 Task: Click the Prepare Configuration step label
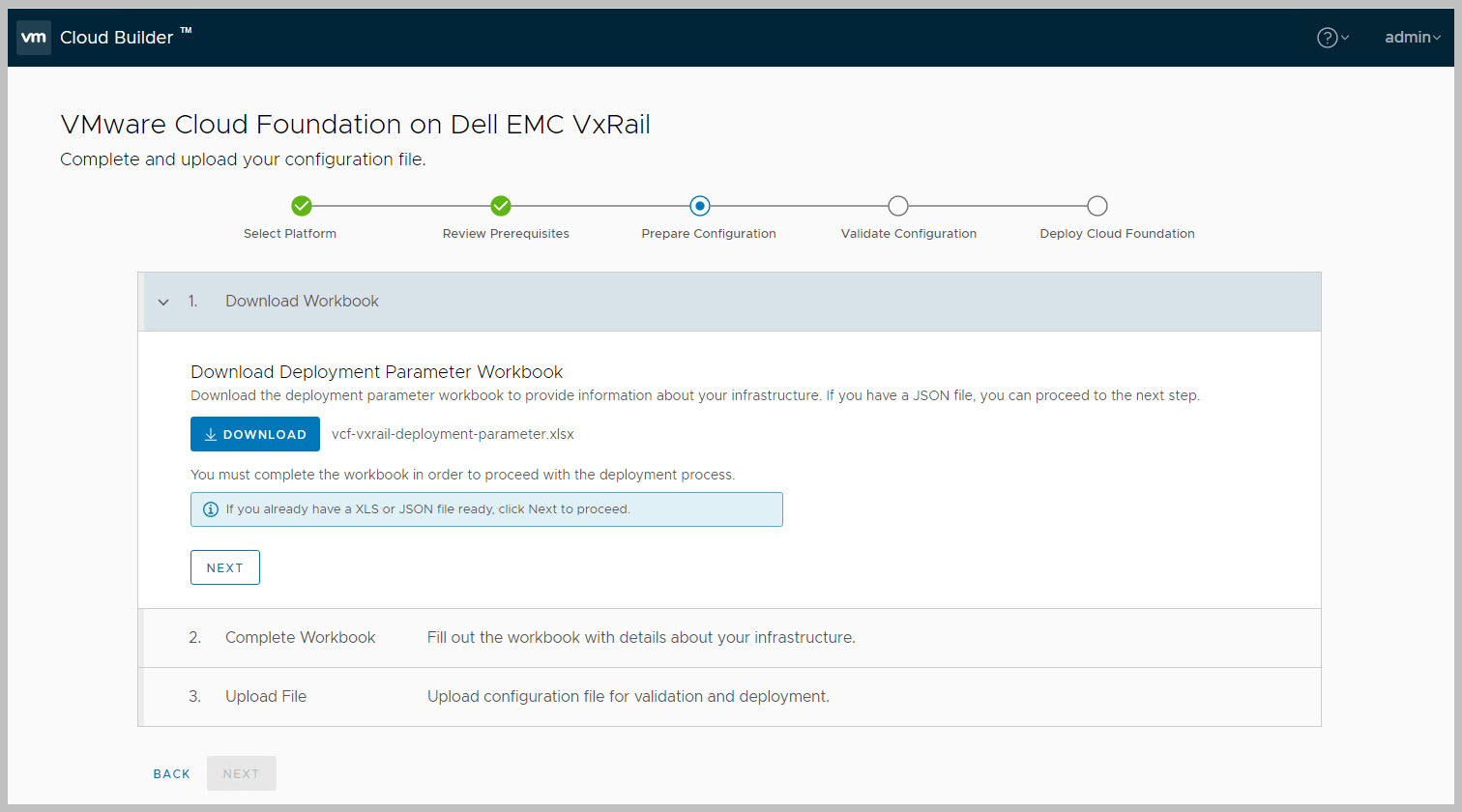(x=708, y=234)
